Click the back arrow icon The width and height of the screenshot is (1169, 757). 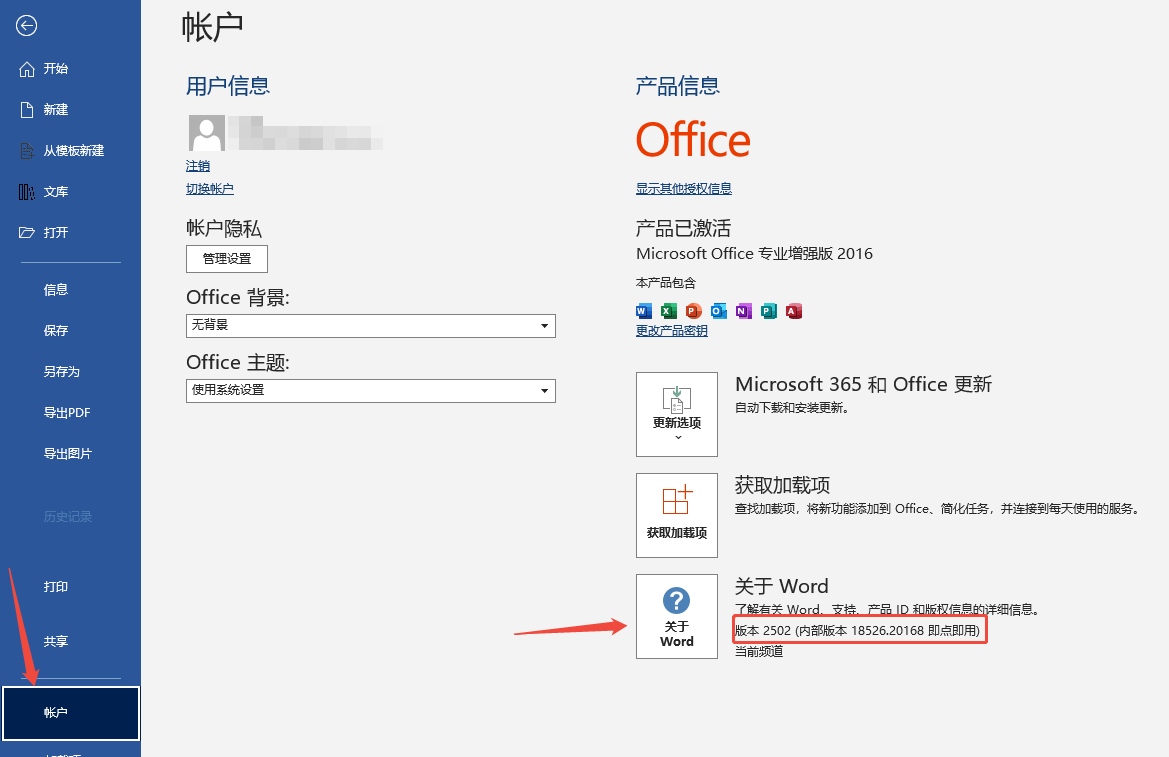tap(27, 26)
